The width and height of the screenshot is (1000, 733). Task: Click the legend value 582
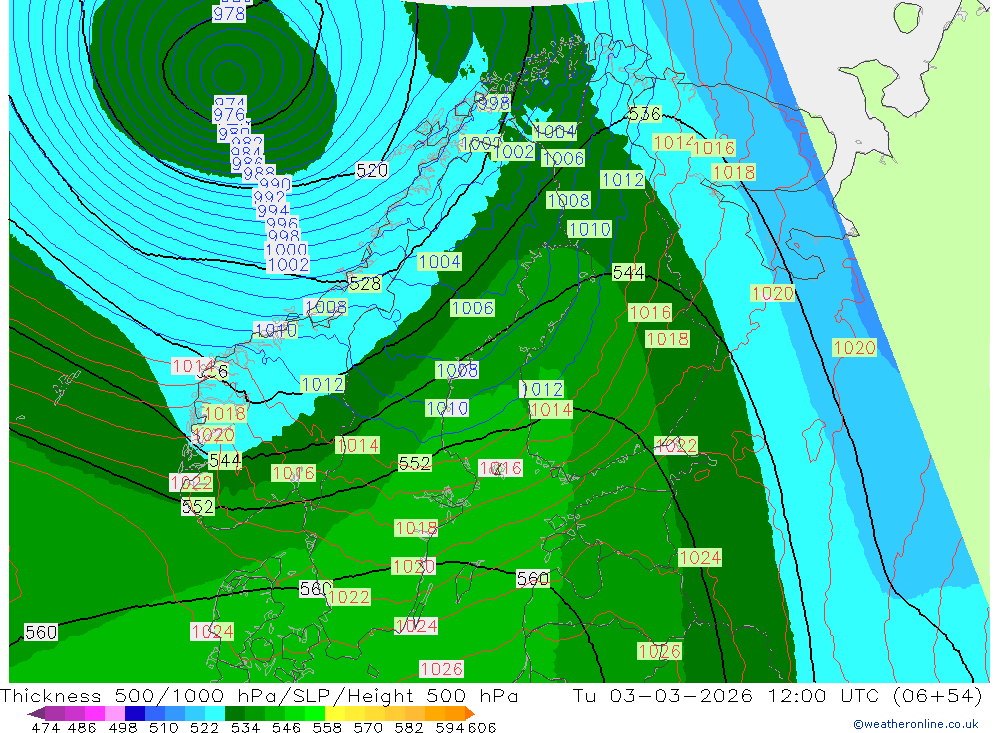[408, 727]
